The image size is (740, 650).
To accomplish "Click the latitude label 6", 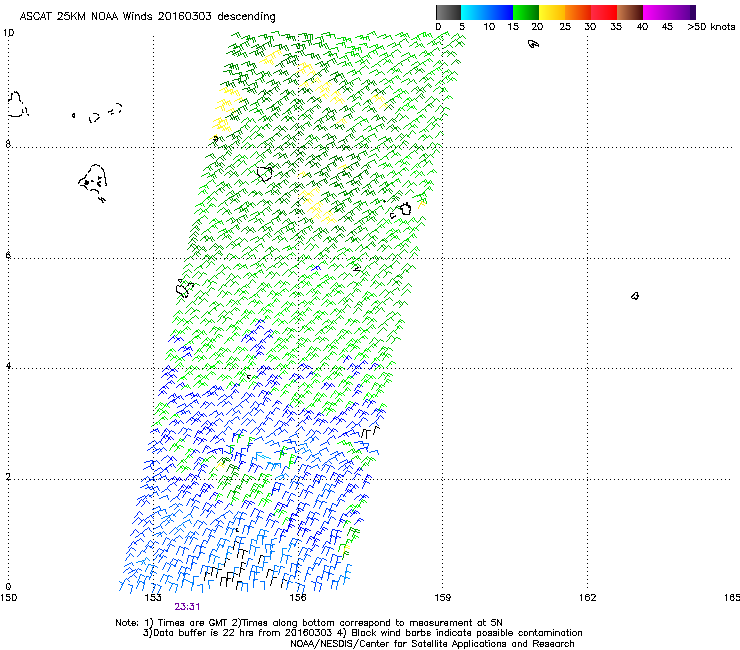I will [x=8, y=255].
